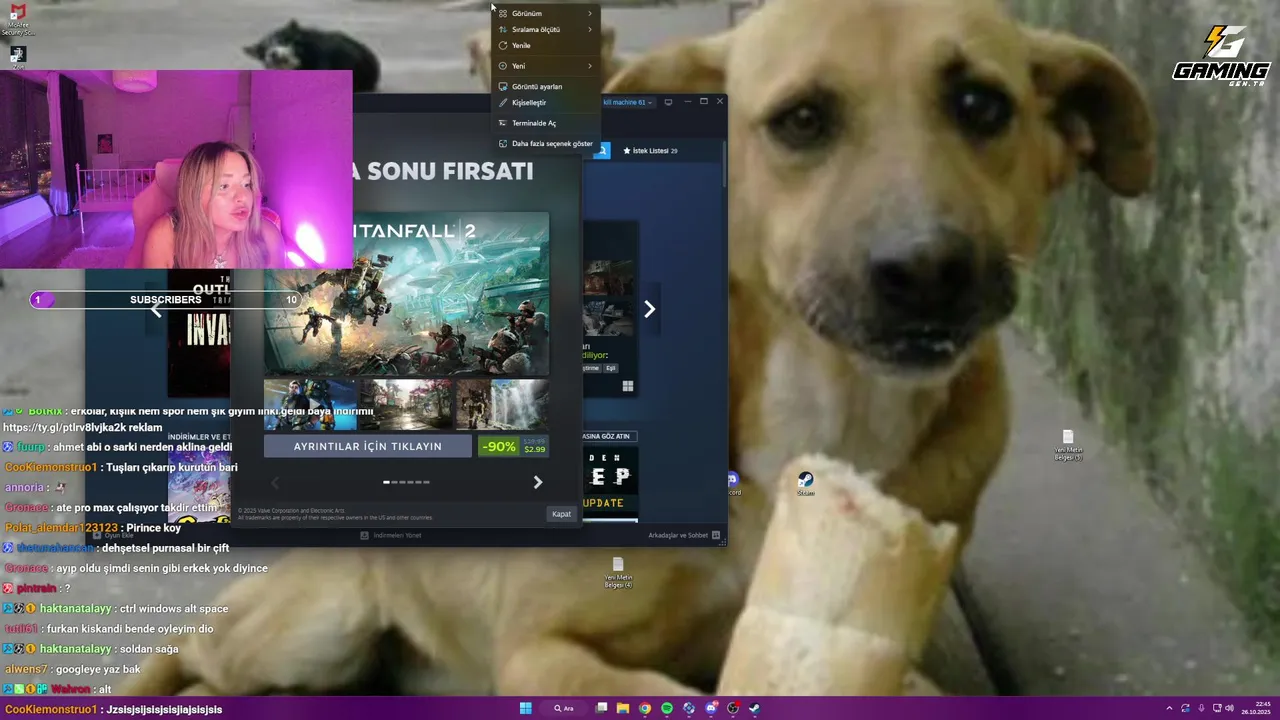The image size is (1280, 720).
Task: Select the waterfall mech screenshot thumbnail
Action: point(502,405)
